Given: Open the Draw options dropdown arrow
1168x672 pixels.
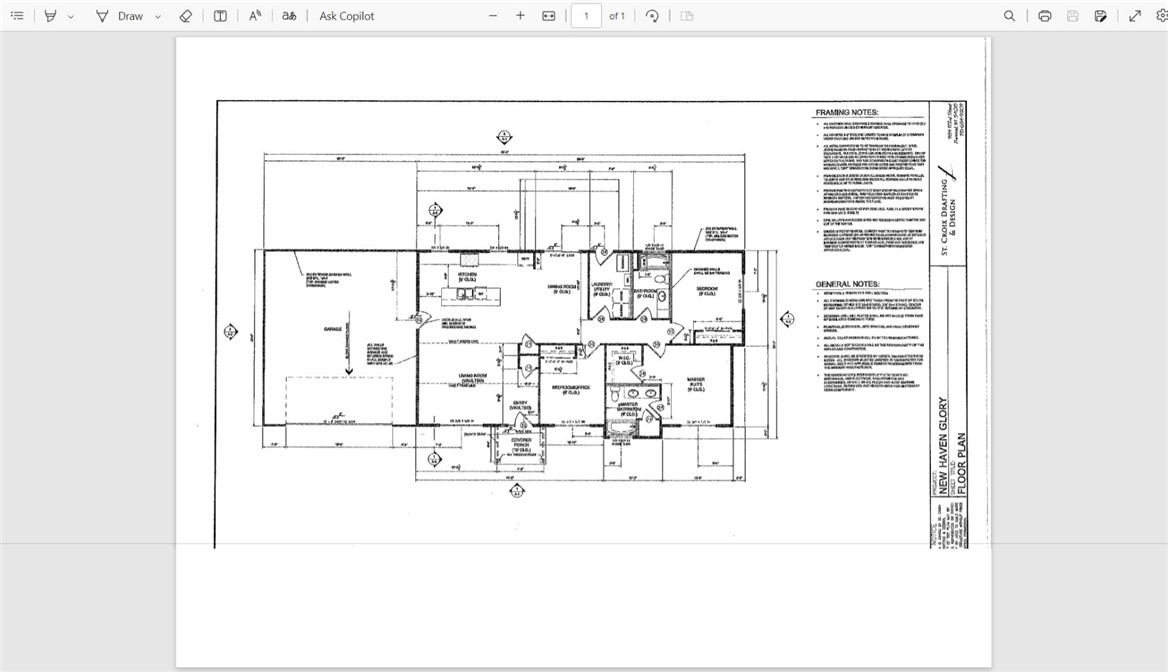Looking at the screenshot, I should coord(158,17).
